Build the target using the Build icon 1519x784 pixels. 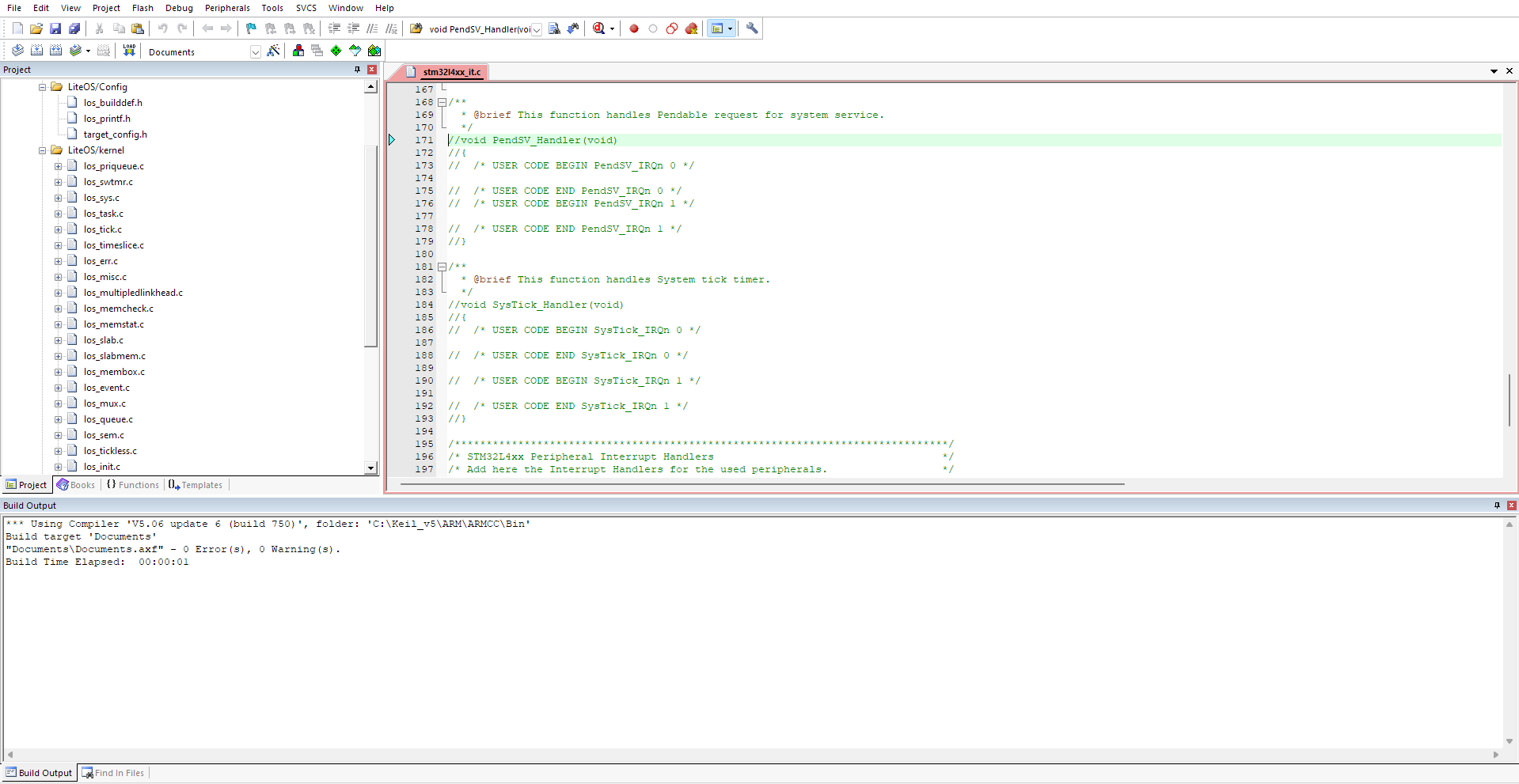pos(36,51)
